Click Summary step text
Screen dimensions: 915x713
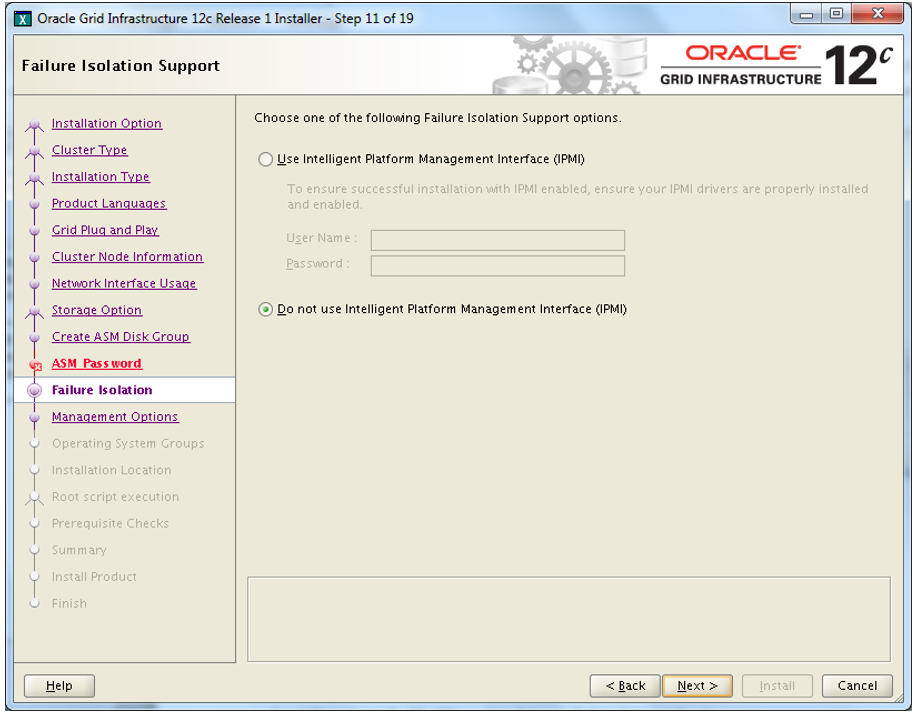click(79, 550)
